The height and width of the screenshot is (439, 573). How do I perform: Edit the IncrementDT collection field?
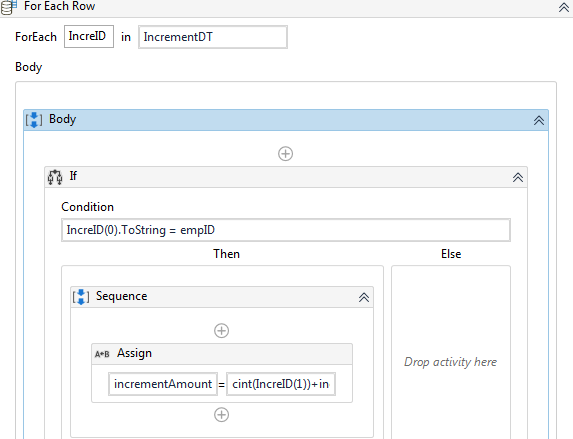pyautogui.click(x=213, y=37)
